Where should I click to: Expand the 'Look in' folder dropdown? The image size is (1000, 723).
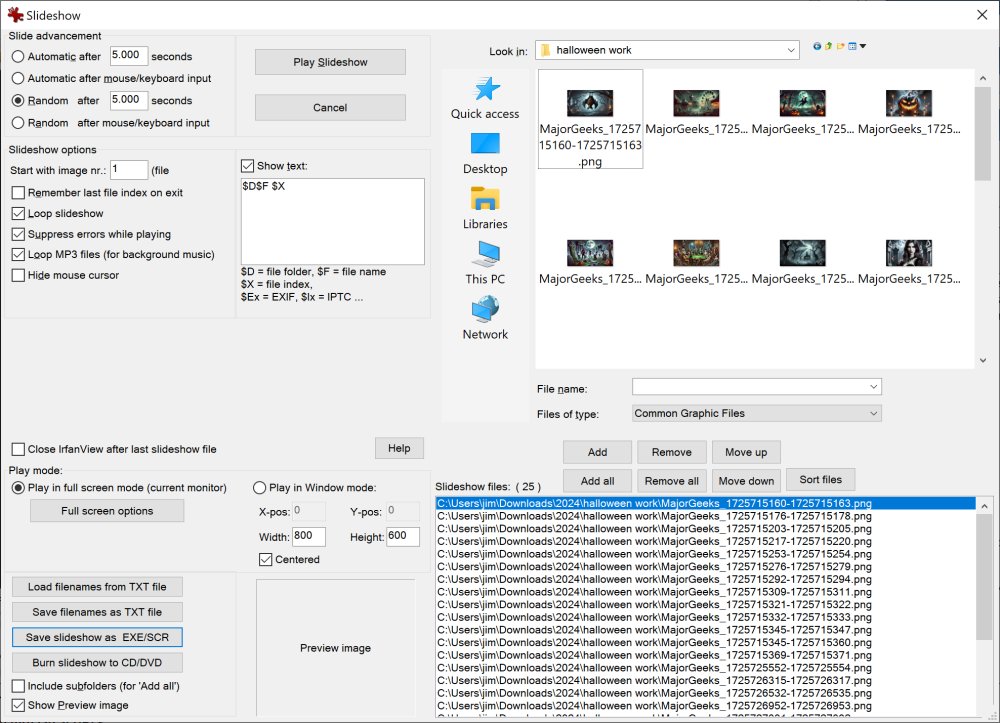pos(791,50)
